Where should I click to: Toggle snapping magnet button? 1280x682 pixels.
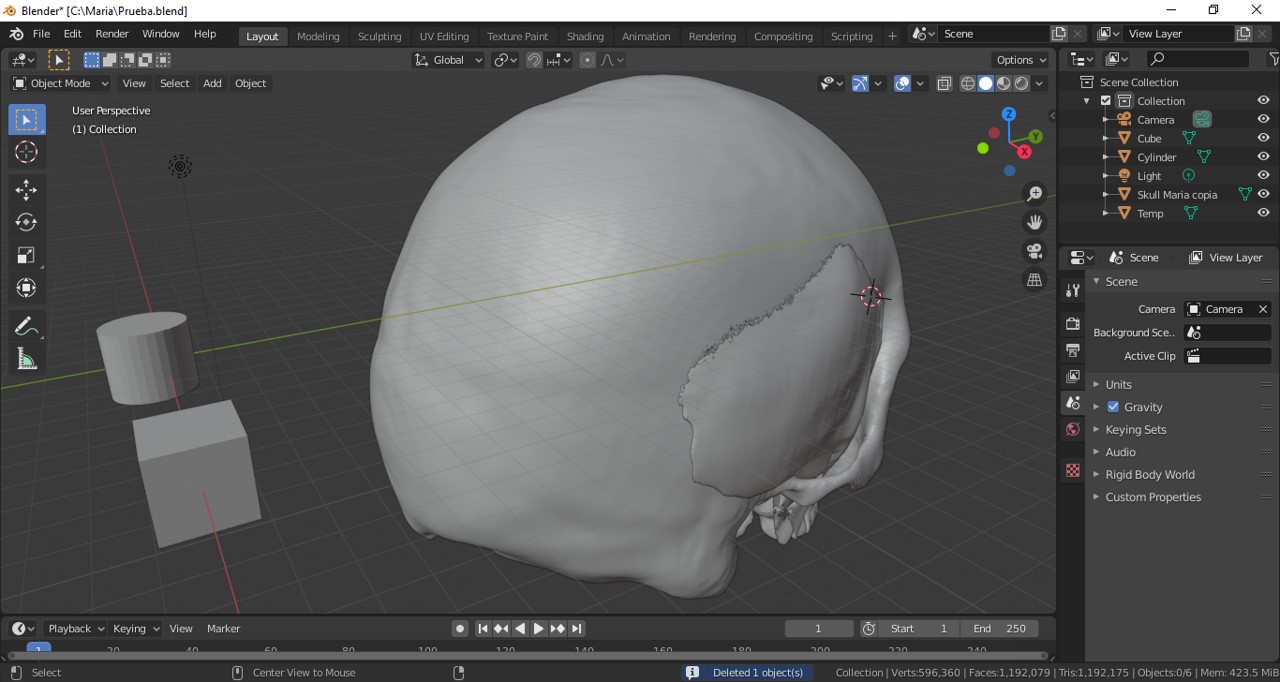pos(534,60)
